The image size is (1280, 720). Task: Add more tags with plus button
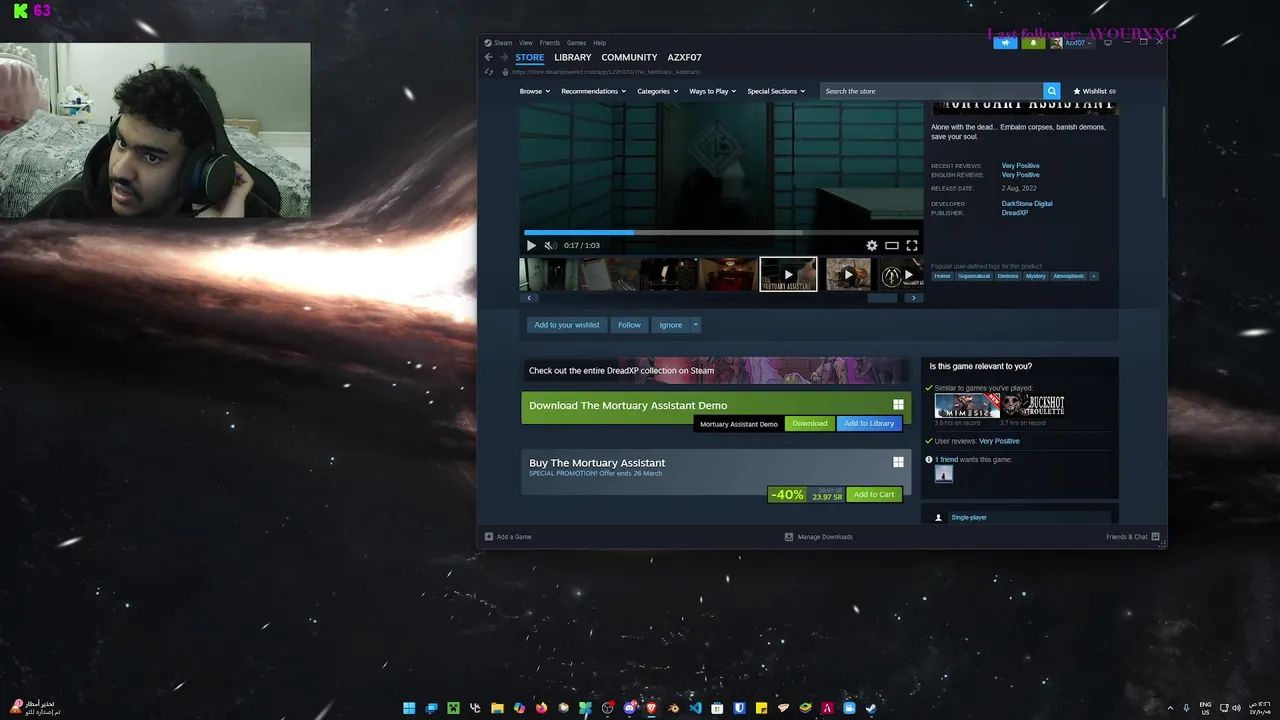pyautogui.click(x=1094, y=276)
